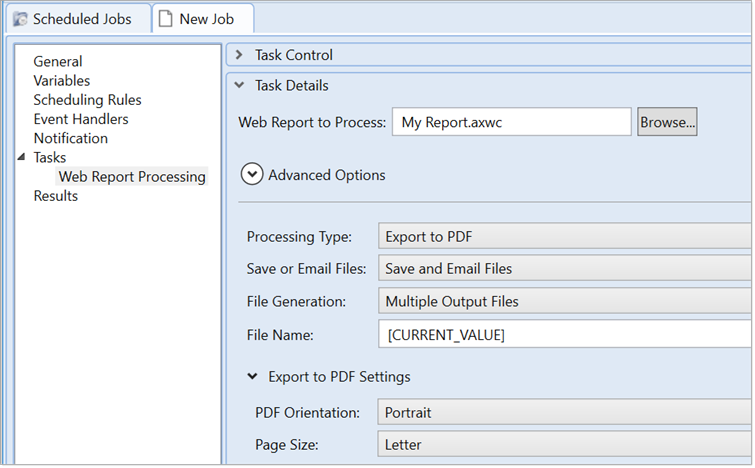This screenshot has height=468, width=755.
Task: Select General in the left navigation
Action: [58, 62]
